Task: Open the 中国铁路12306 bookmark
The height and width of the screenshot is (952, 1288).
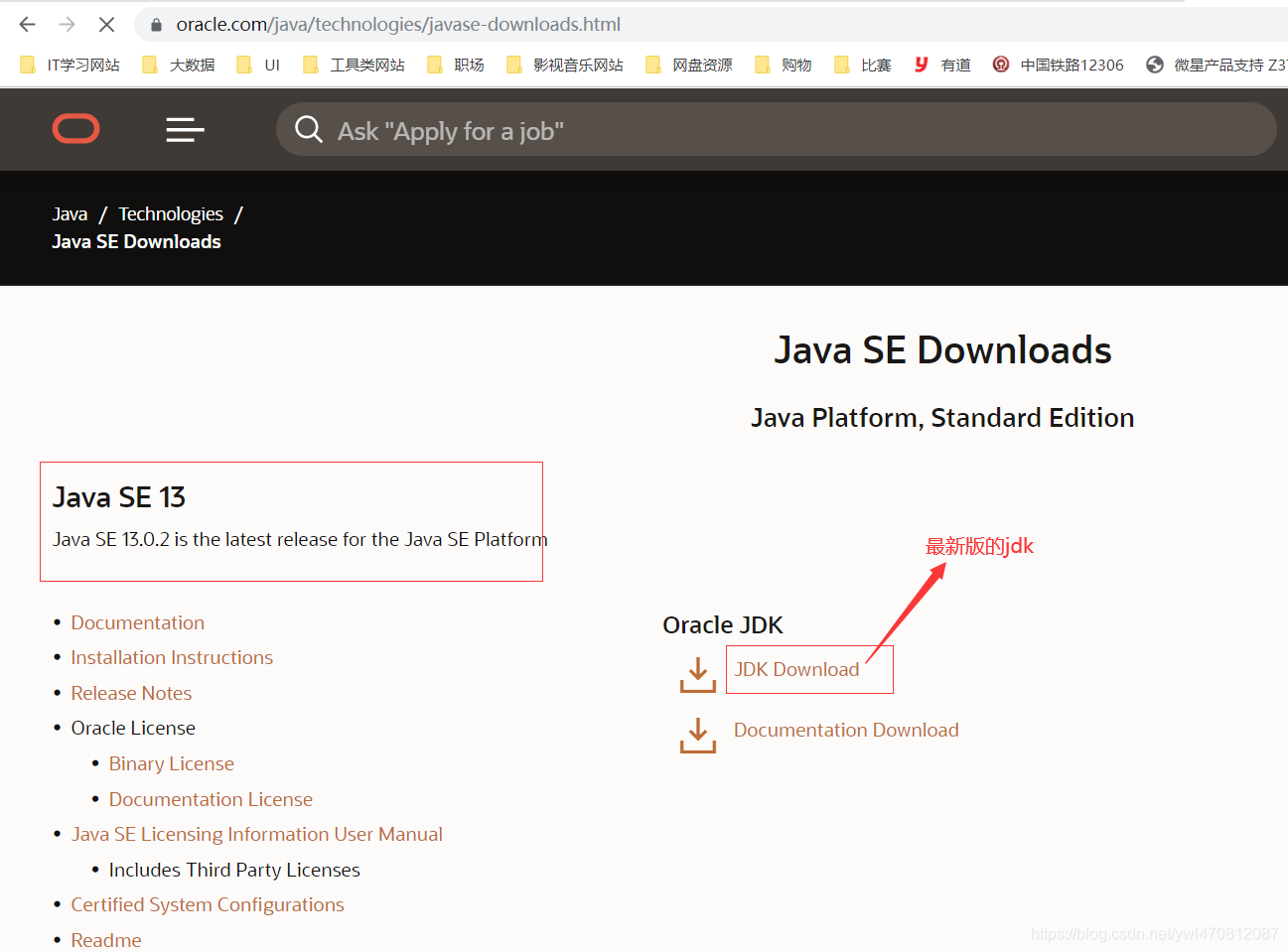Action: [x=1059, y=65]
